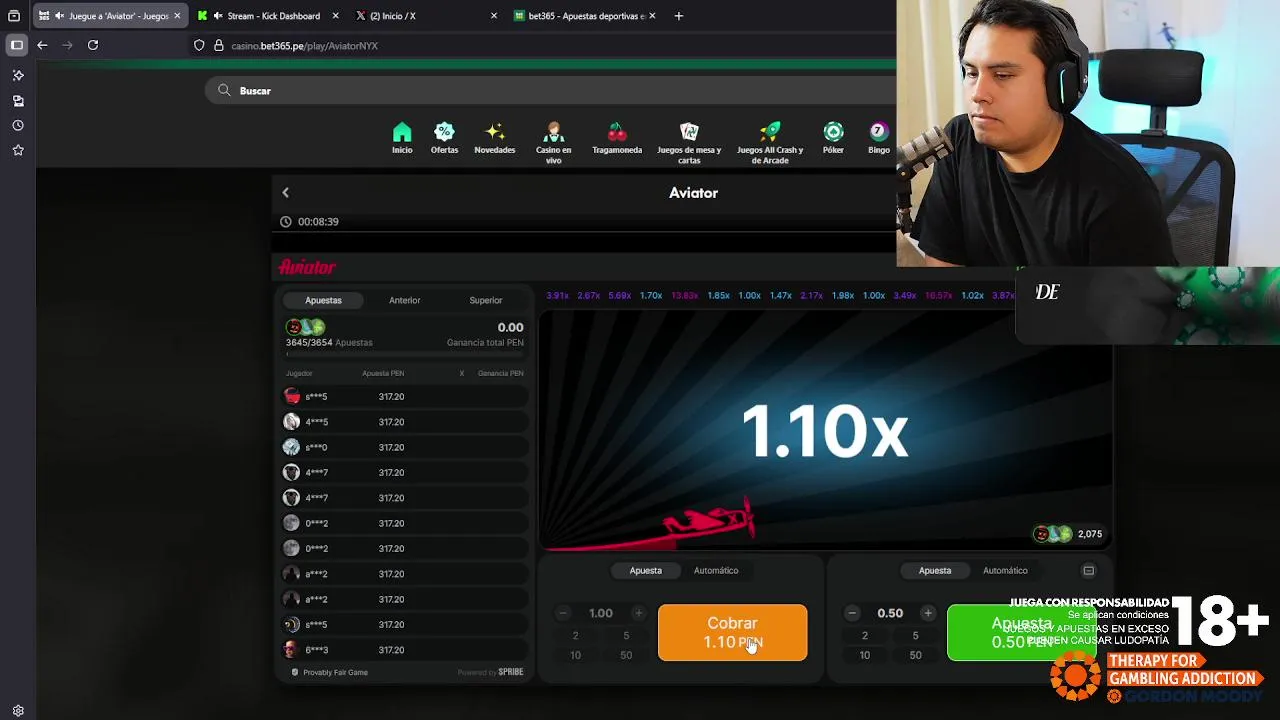Click browser back arrow
1280x720 pixels.
tap(42, 45)
